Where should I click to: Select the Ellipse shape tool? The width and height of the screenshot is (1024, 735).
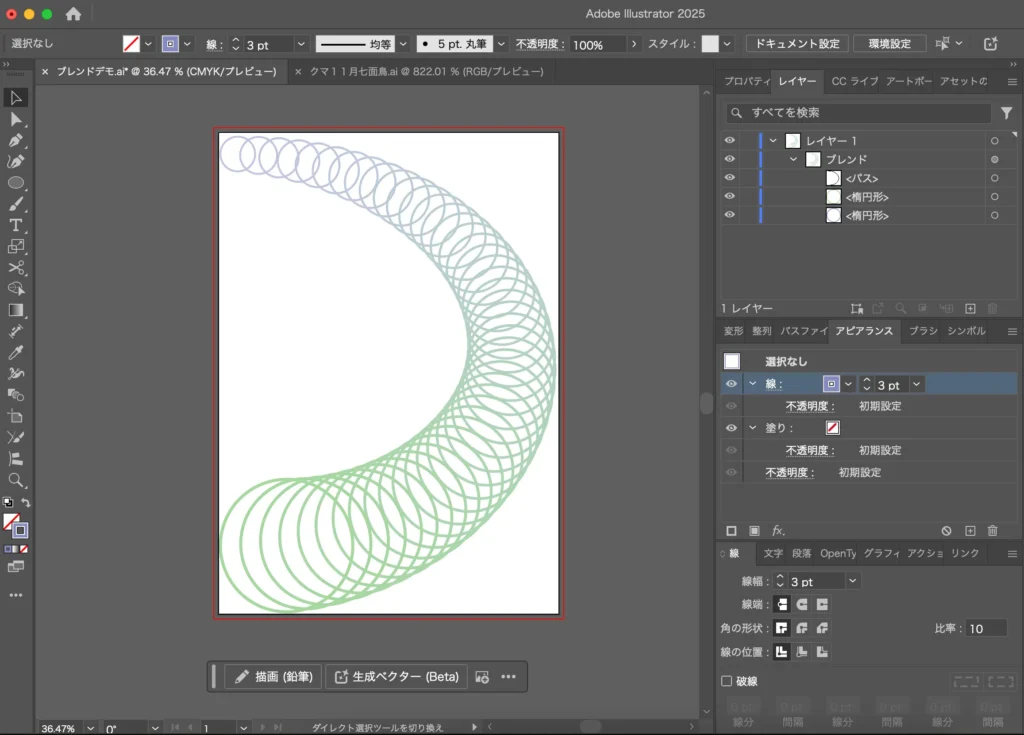pos(16,183)
